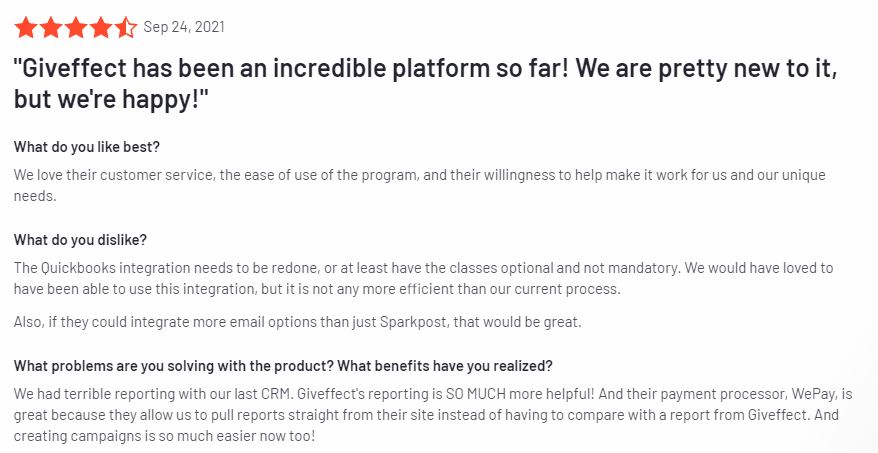Click the word WePay in the review
This screenshot has width=878, height=453.
(814, 394)
